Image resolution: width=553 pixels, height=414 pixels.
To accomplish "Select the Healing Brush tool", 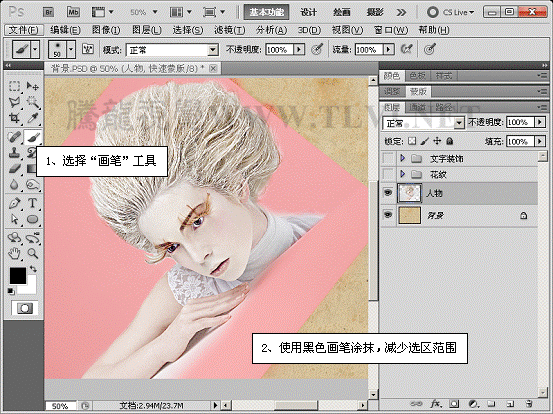I will pos(14,137).
